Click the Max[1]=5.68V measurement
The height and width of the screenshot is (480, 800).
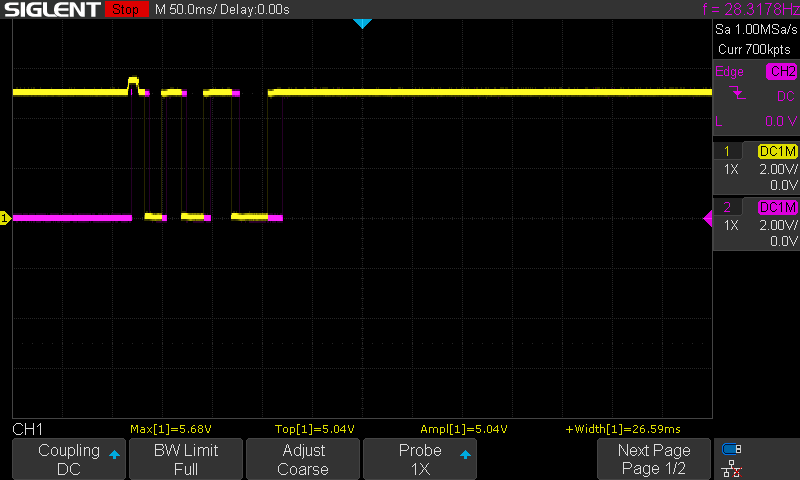(x=171, y=429)
